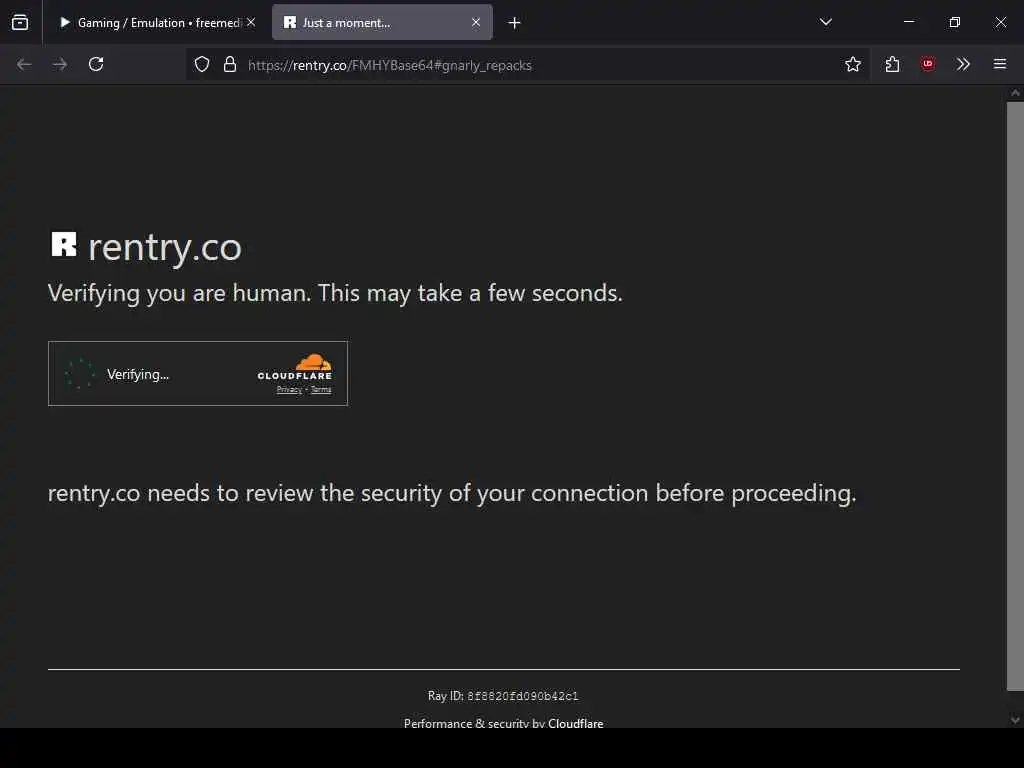The height and width of the screenshot is (768, 1024).
Task: Bookmark this page with star icon
Action: tap(853, 64)
